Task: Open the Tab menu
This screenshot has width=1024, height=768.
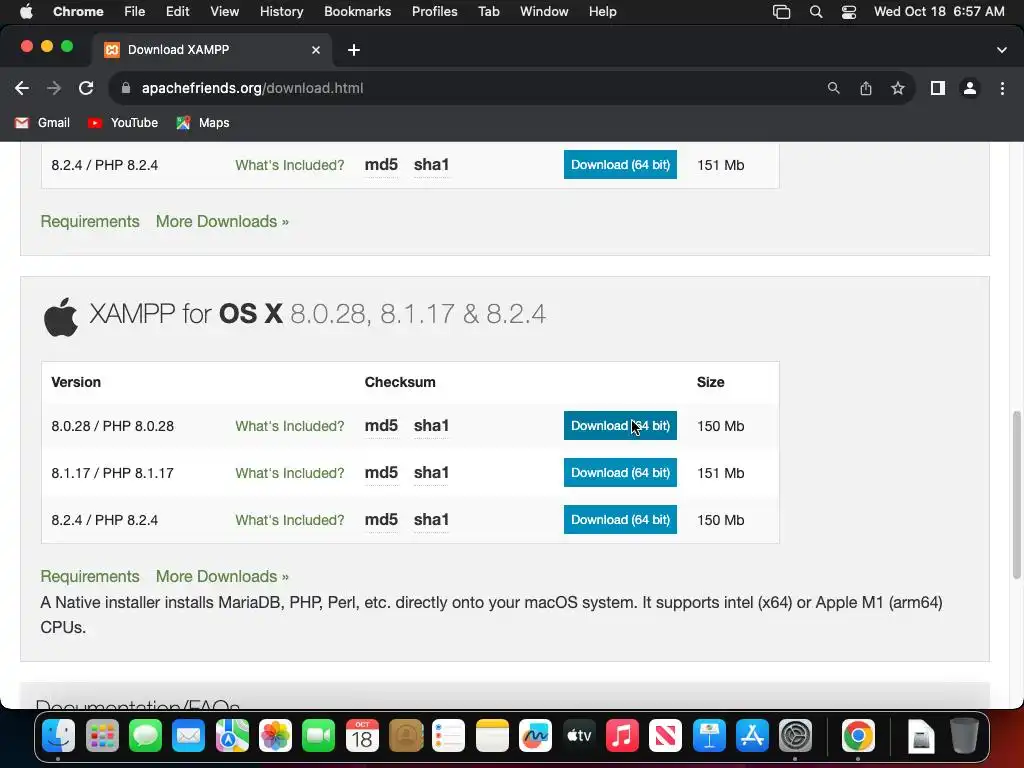Action: pyautogui.click(x=488, y=12)
